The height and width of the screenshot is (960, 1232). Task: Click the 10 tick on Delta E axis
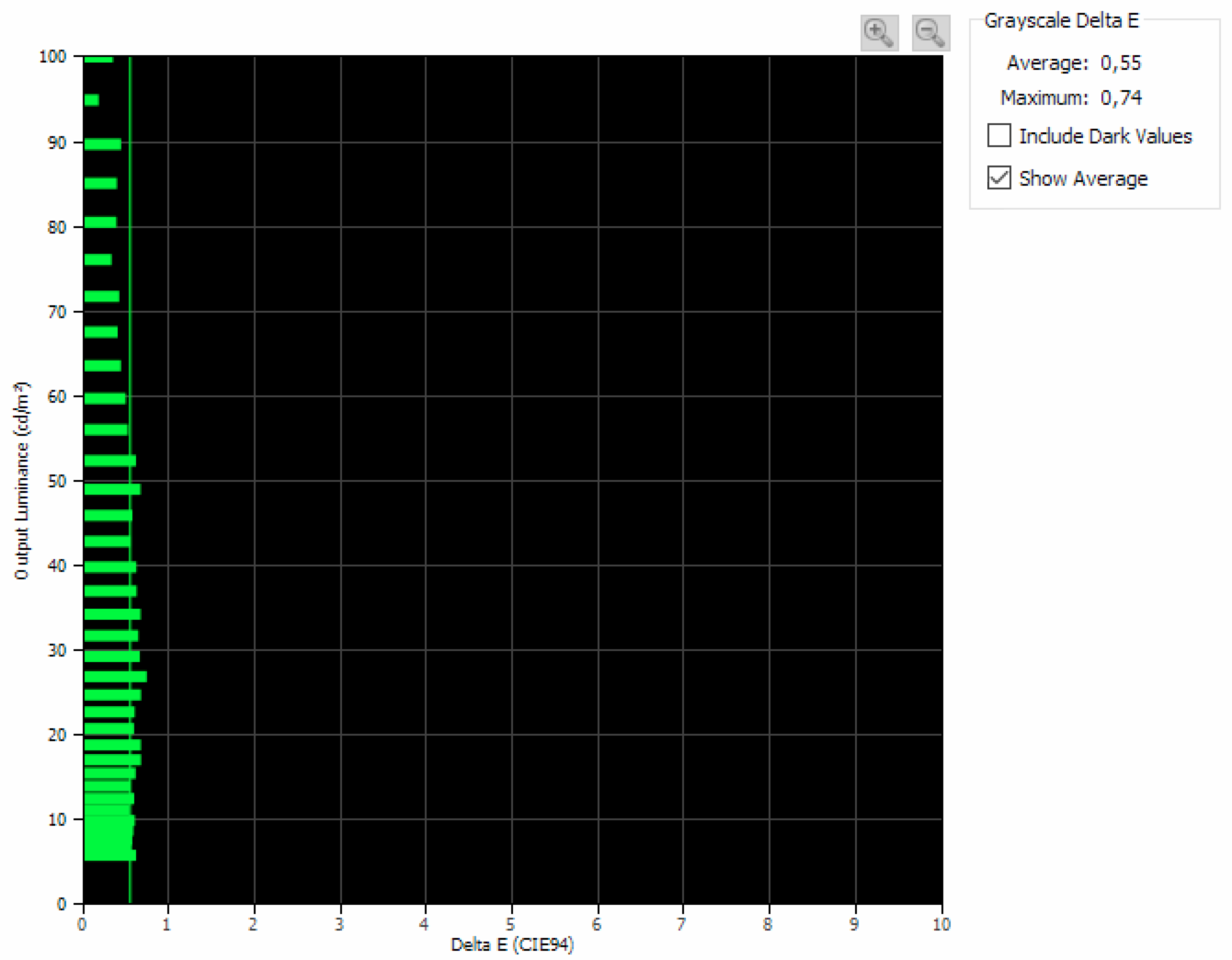coord(941,924)
